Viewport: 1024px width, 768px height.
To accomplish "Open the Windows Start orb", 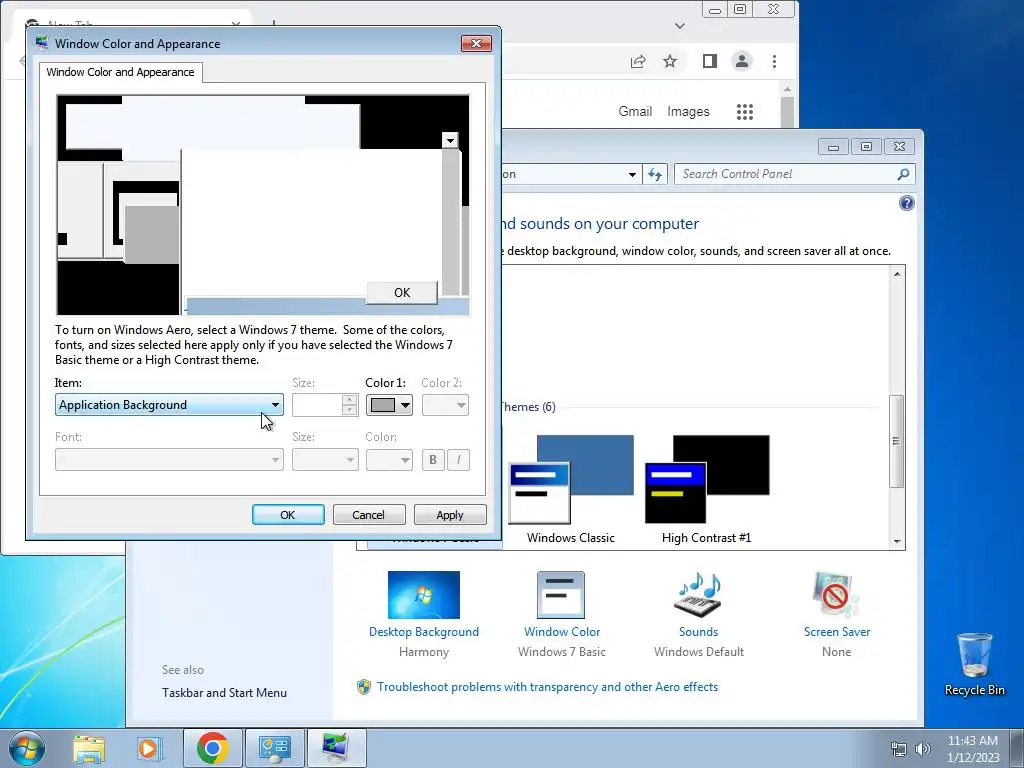I will pyautogui.click(x=27, y=748).
